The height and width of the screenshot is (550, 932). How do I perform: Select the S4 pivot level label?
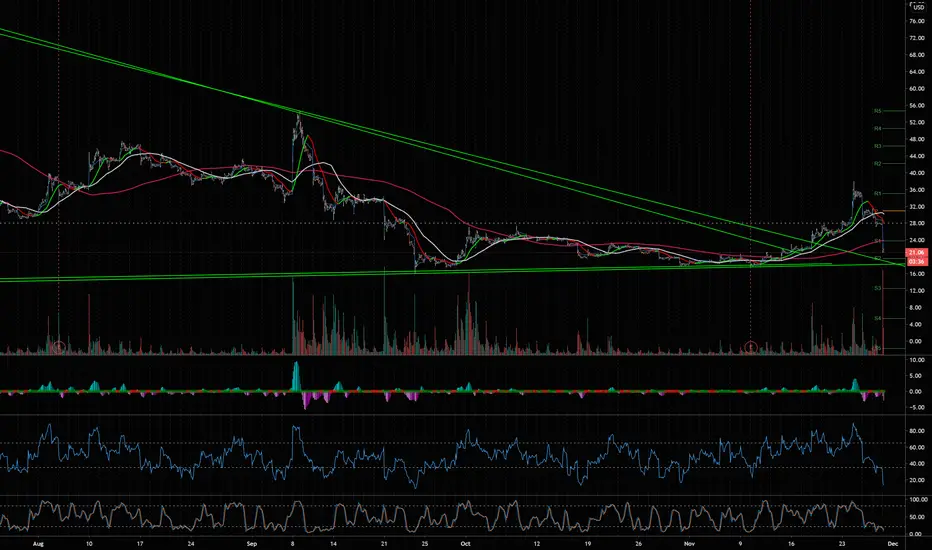coord(877,319)
